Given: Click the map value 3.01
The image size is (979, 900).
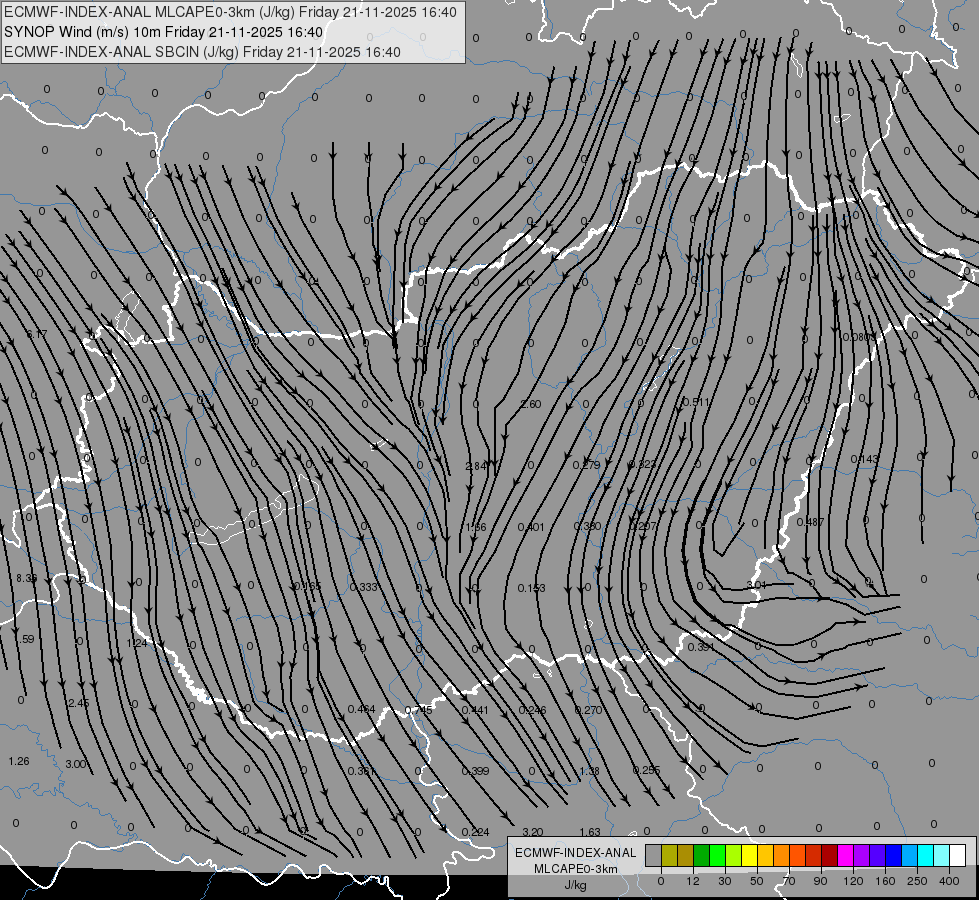Looking at the screenshot, I should [756, 585].
